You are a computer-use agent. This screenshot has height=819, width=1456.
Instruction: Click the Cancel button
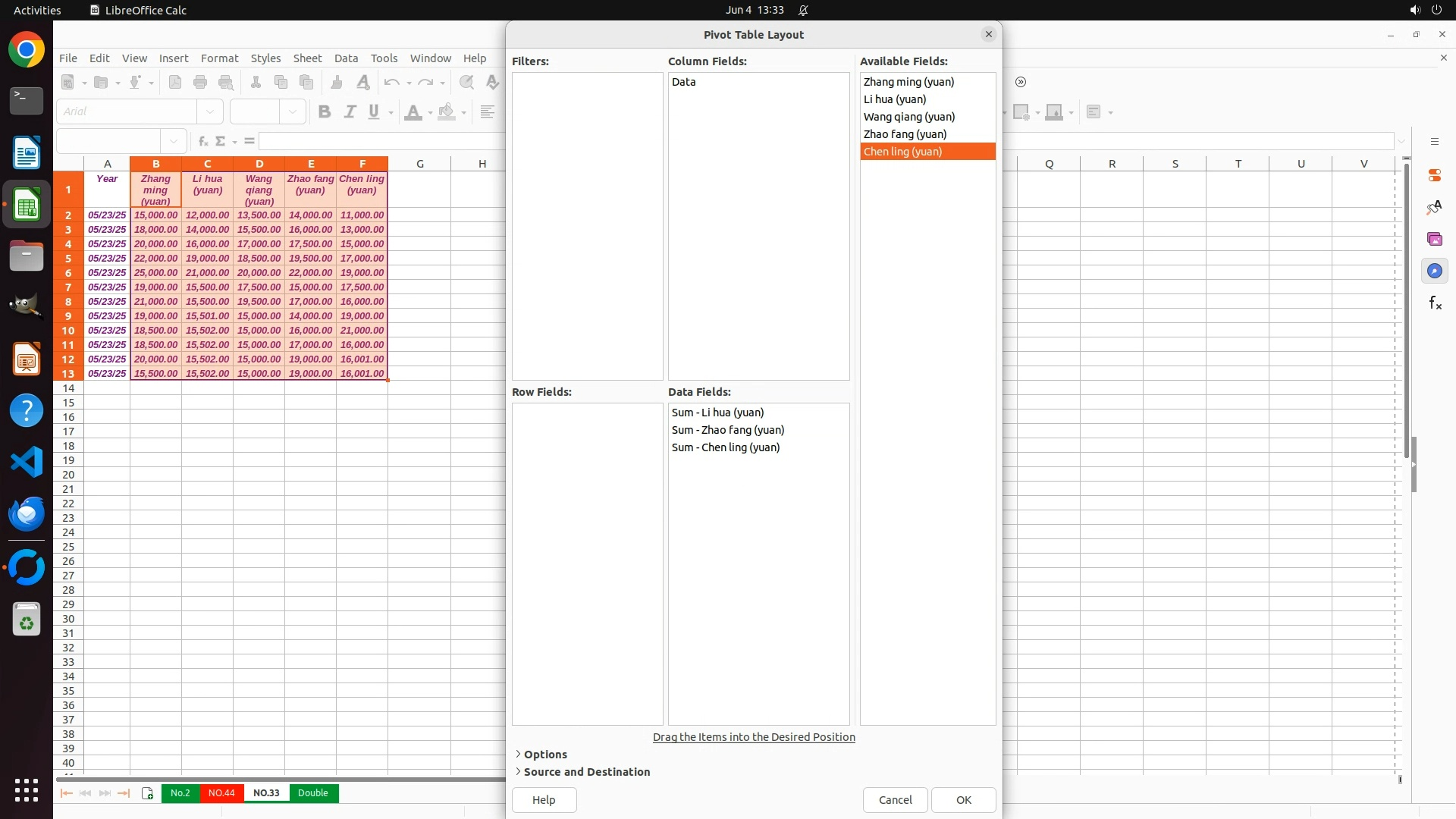895,800
